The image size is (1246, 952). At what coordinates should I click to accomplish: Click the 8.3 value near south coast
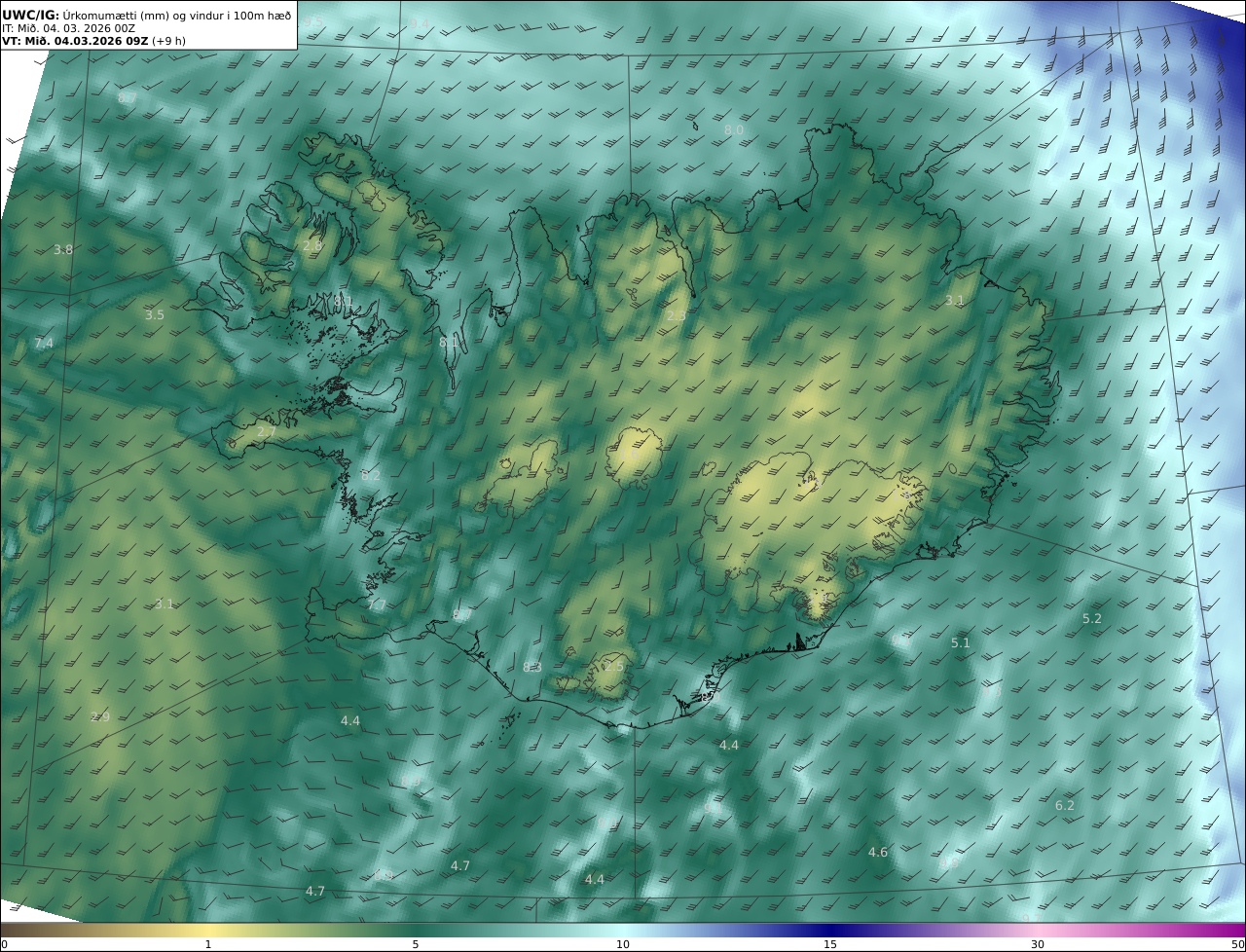tap(531, 667)
